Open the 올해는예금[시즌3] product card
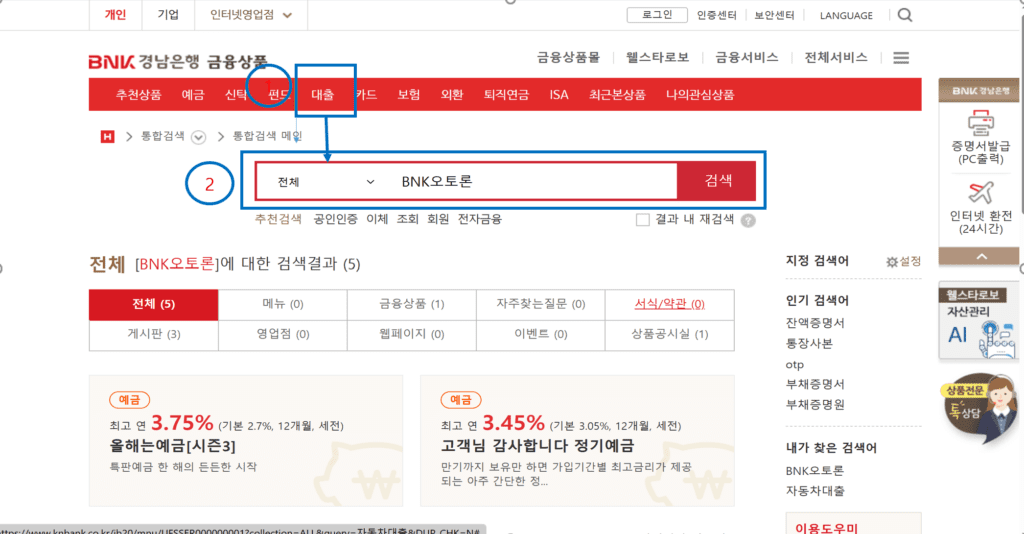Screen dimensions: 1024x534 pos(246,441)
